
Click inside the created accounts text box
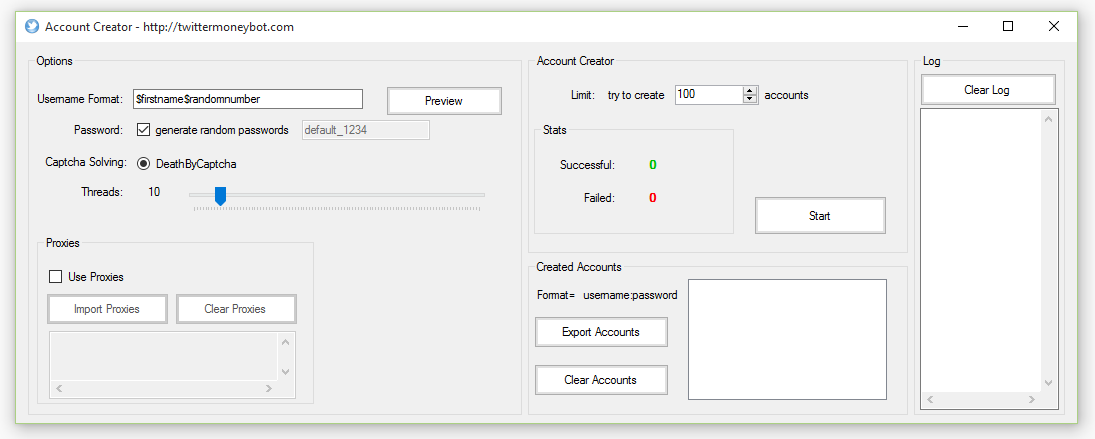tap(787, 339)
